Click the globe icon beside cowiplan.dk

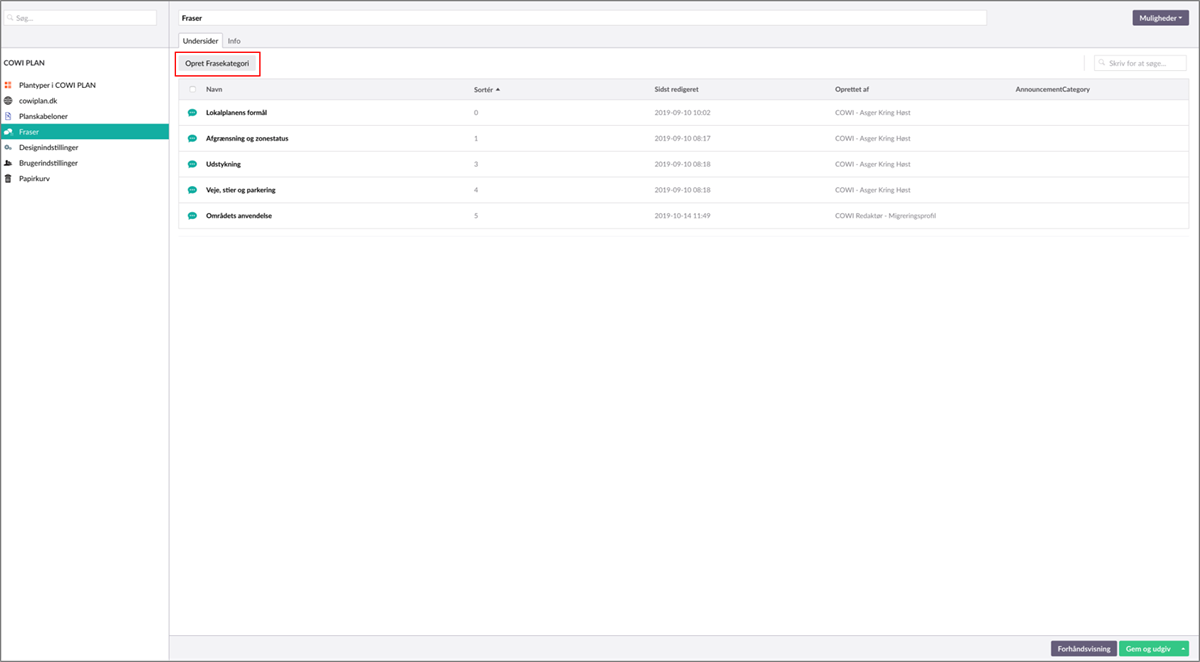pos(8,101)
